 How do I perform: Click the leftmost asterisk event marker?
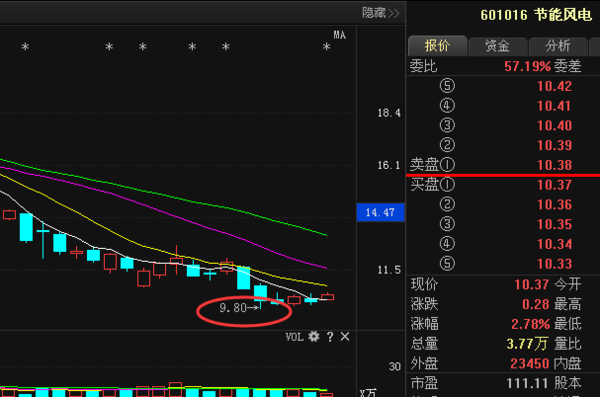[25, 47]
